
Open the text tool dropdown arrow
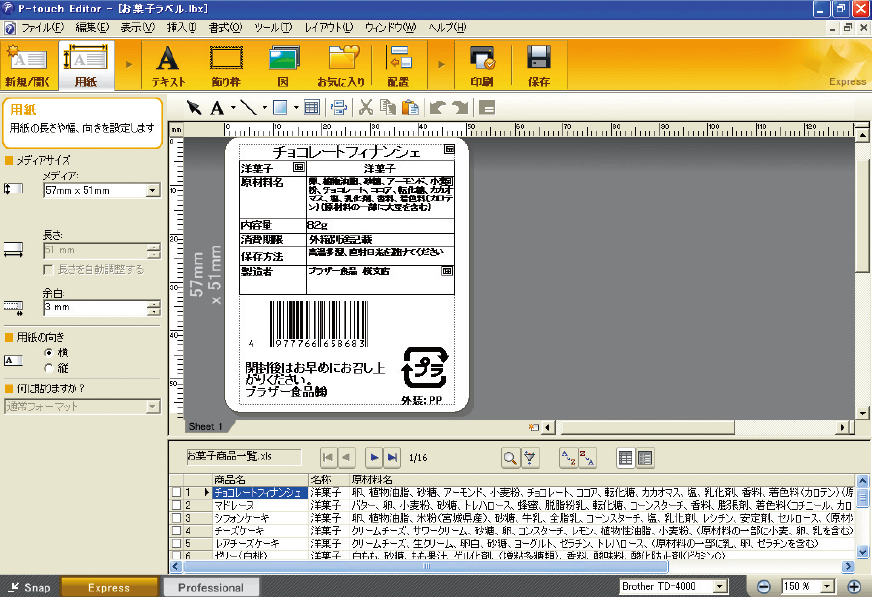point(233,107)
